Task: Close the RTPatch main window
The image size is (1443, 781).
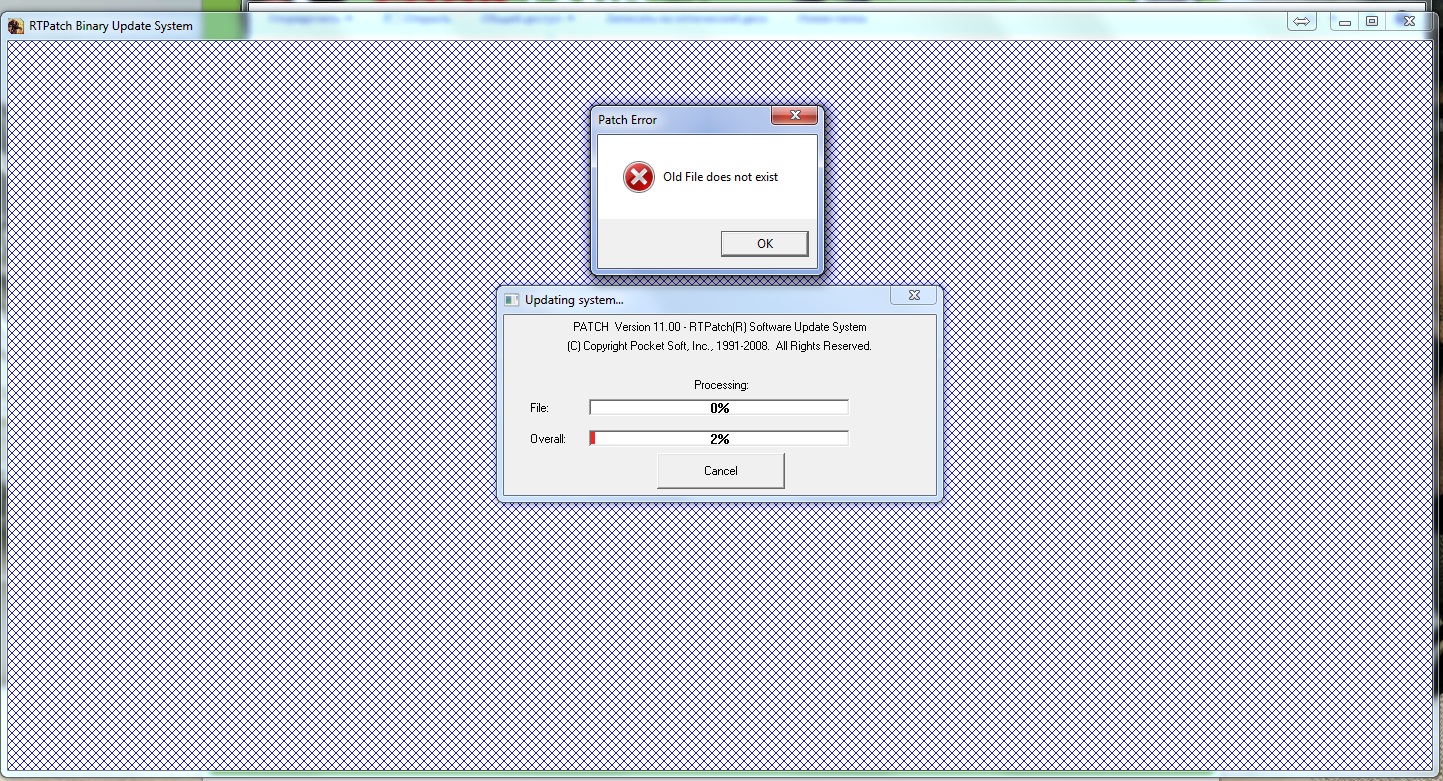Action: 1410,21
